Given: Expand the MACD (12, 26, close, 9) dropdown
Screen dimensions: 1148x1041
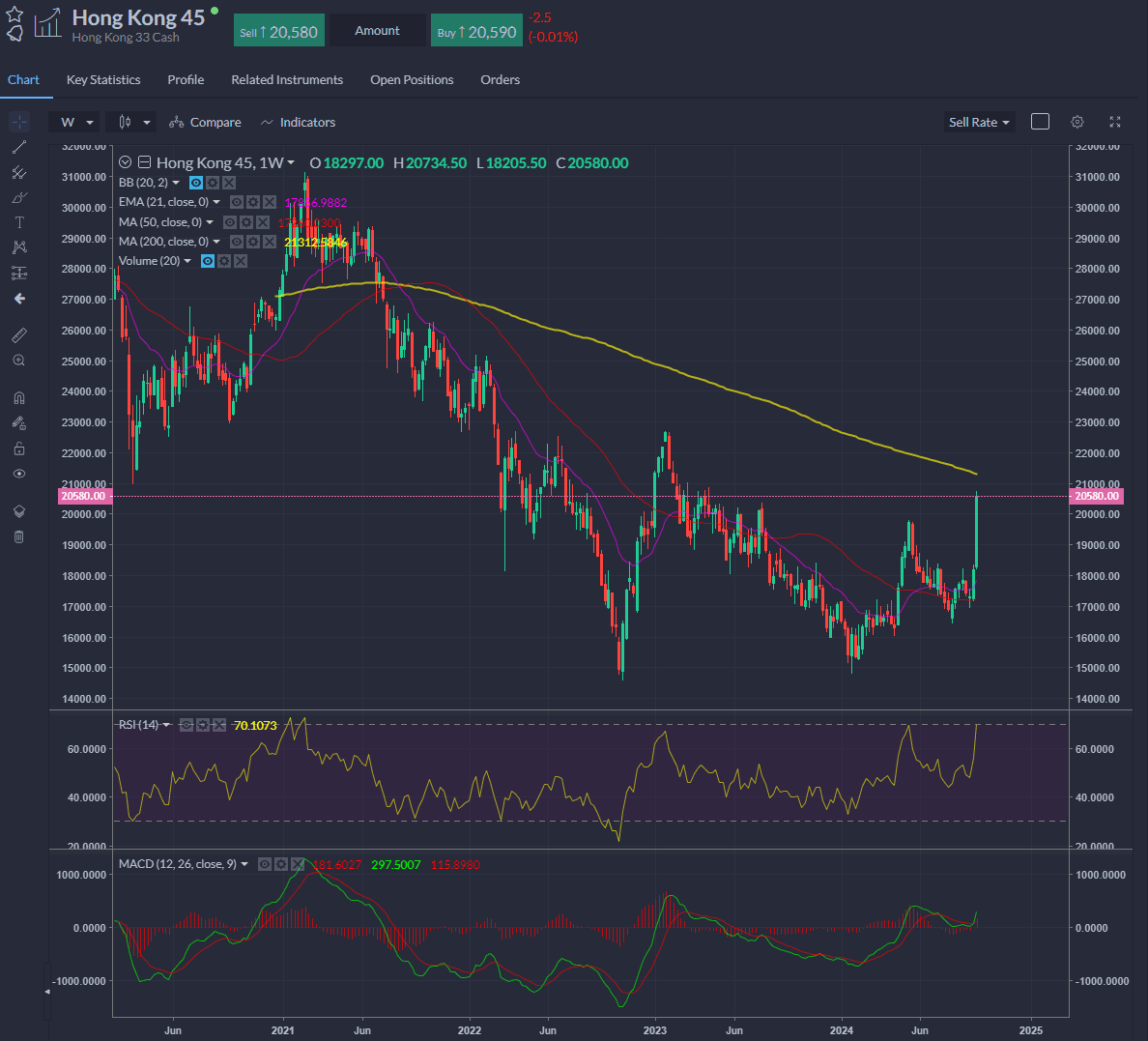Looking at the screenshot, I should tap(244, 864).
